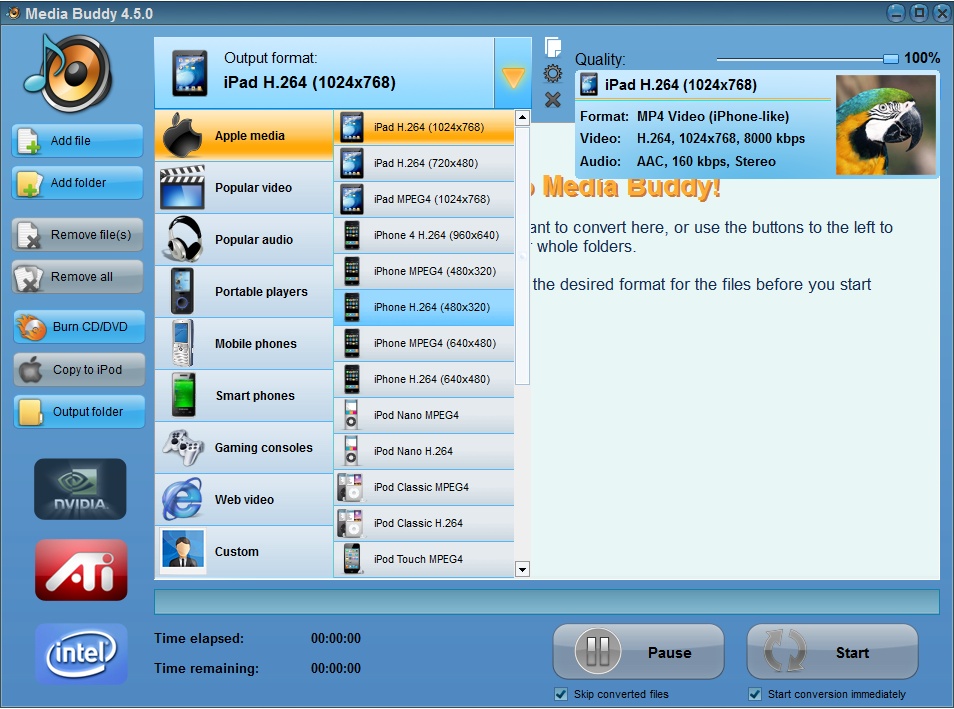Click the iPod Touch MPEG4 device icon
Image resolution: width=954 pixels, height=709 pixels.
coord(352,559)
